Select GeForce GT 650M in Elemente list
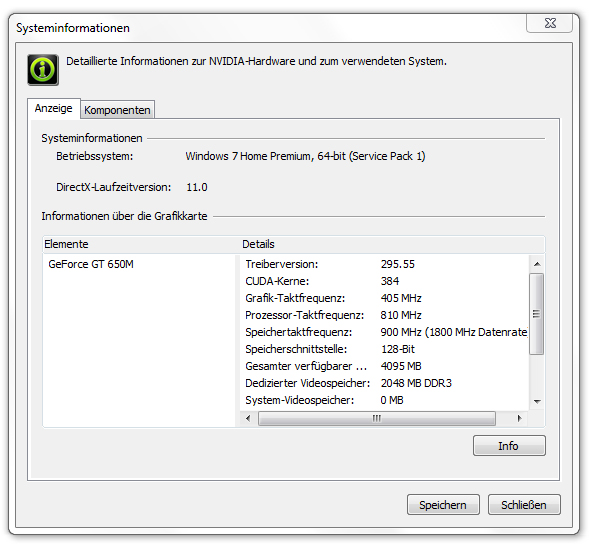Viewport: 589px width, 545px height. (x=91, y=264)
